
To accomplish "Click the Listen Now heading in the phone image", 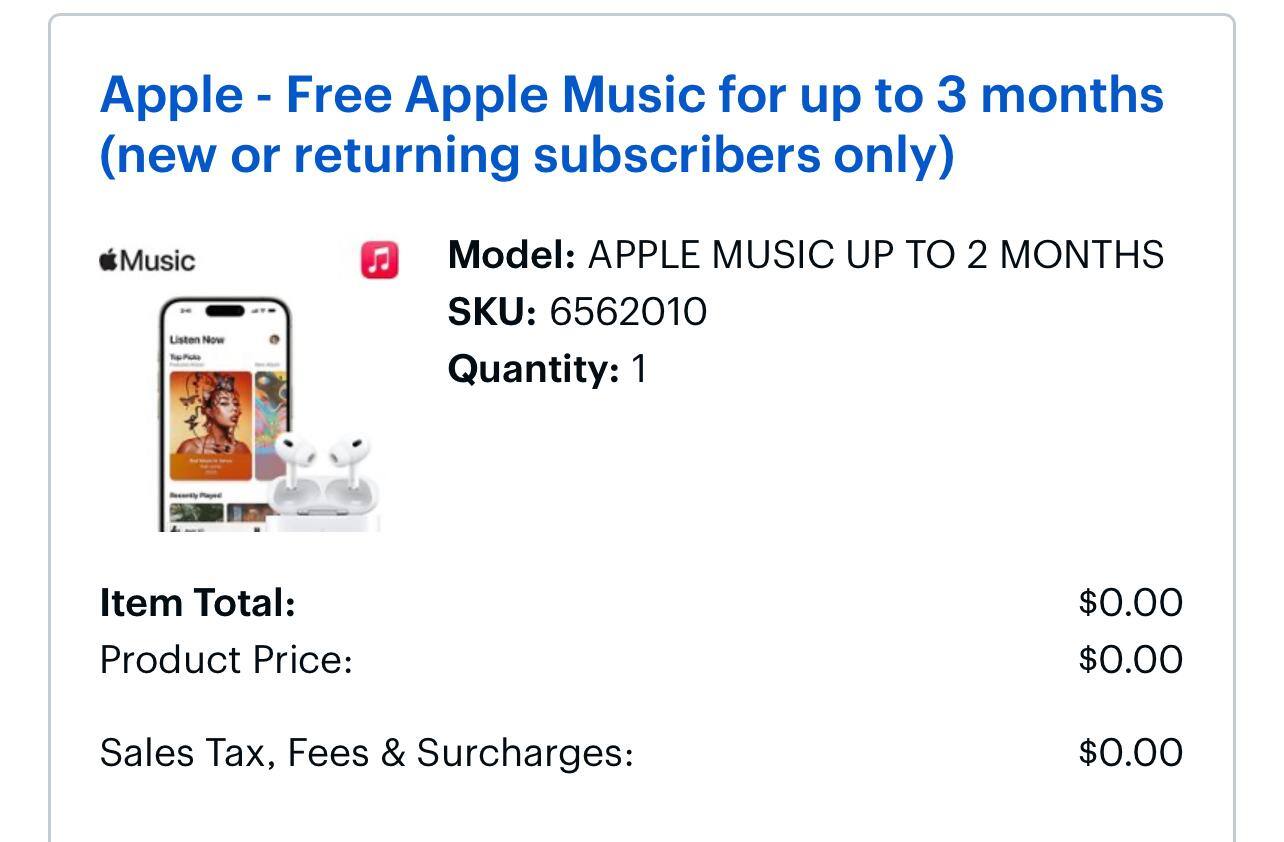I will click(197, 340).
